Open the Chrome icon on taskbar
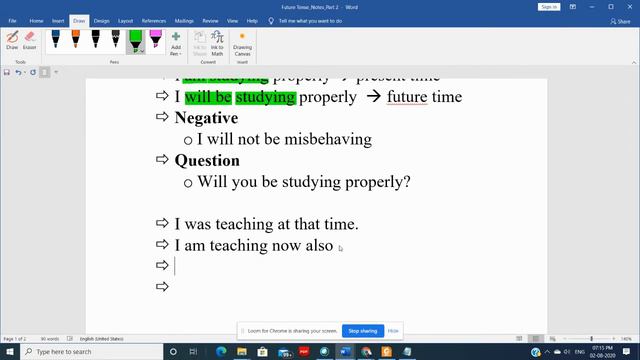This screenshot has height=360, width=640. click(366, 351)
